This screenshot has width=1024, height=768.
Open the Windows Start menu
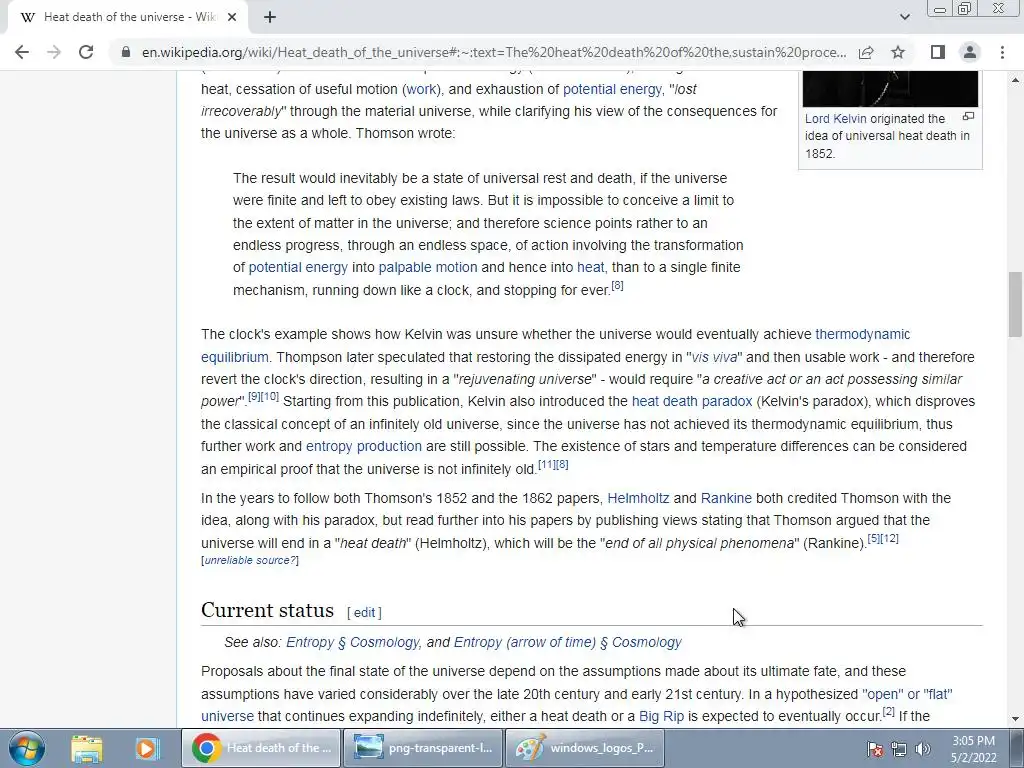point(27,748)
